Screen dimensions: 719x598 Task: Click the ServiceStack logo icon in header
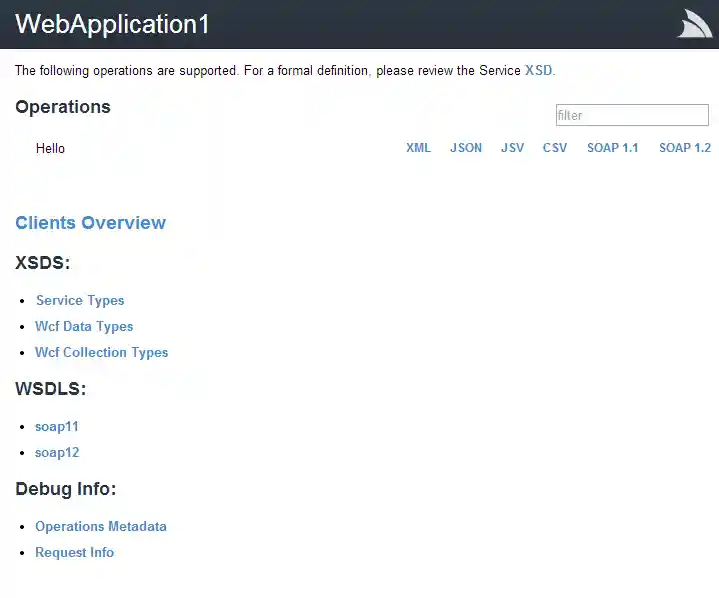[695, 24]
